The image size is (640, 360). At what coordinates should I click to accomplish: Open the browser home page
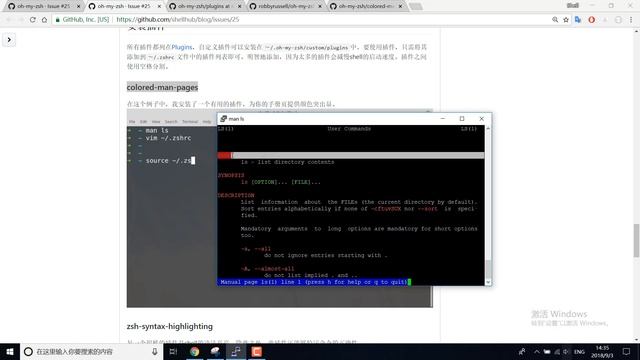point(44,20)
